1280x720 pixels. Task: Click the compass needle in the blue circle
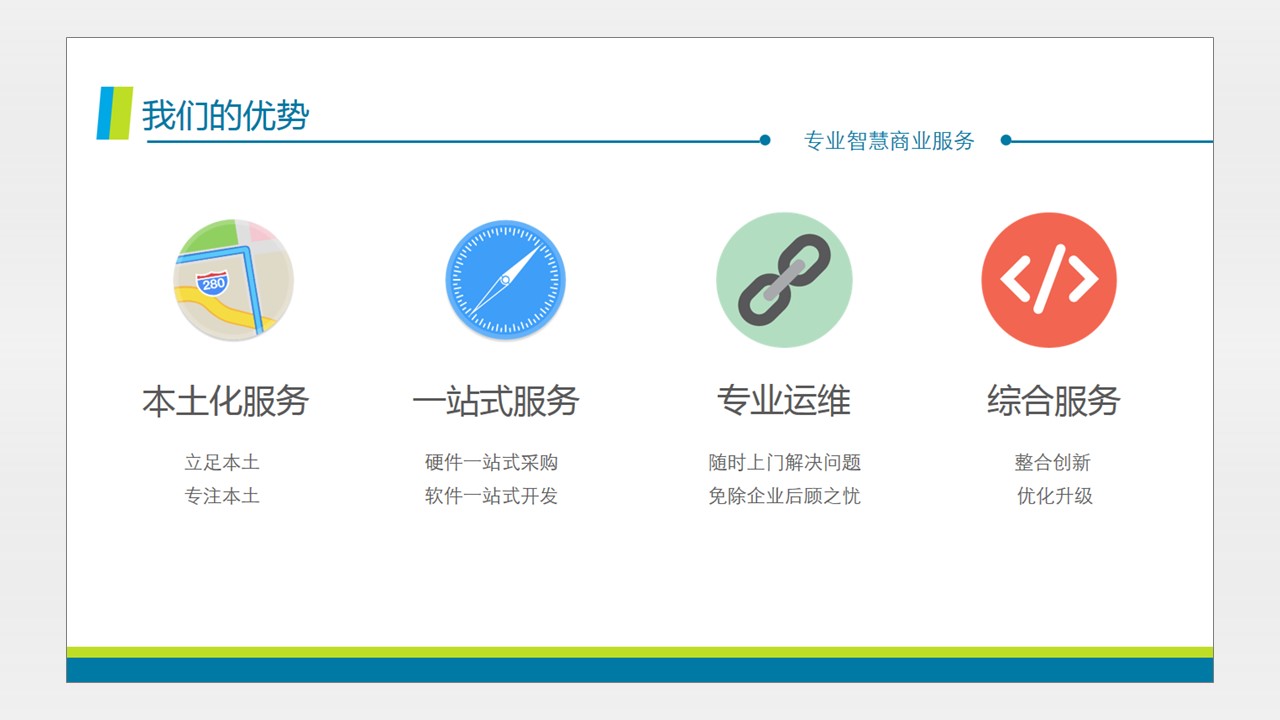[x=505, y=278]
